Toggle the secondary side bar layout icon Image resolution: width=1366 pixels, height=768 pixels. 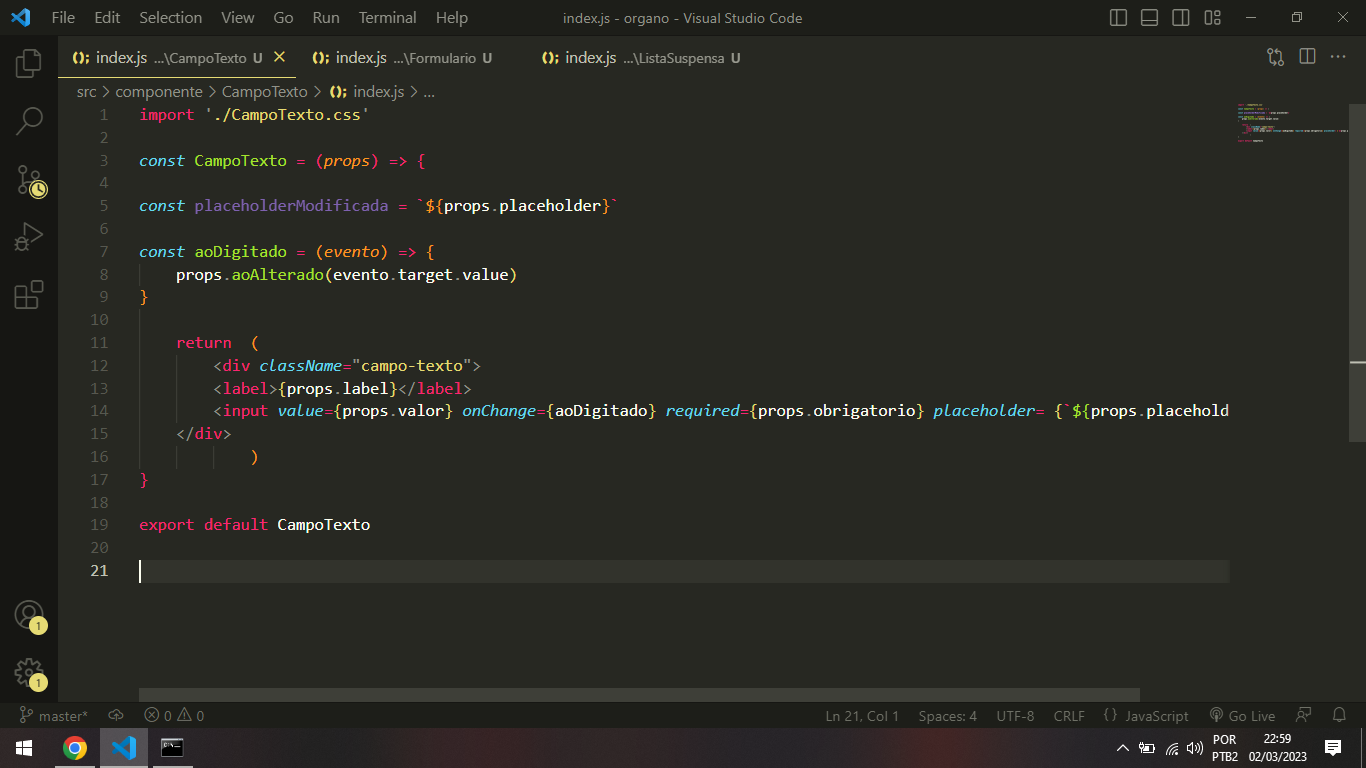click(1181, 18)
